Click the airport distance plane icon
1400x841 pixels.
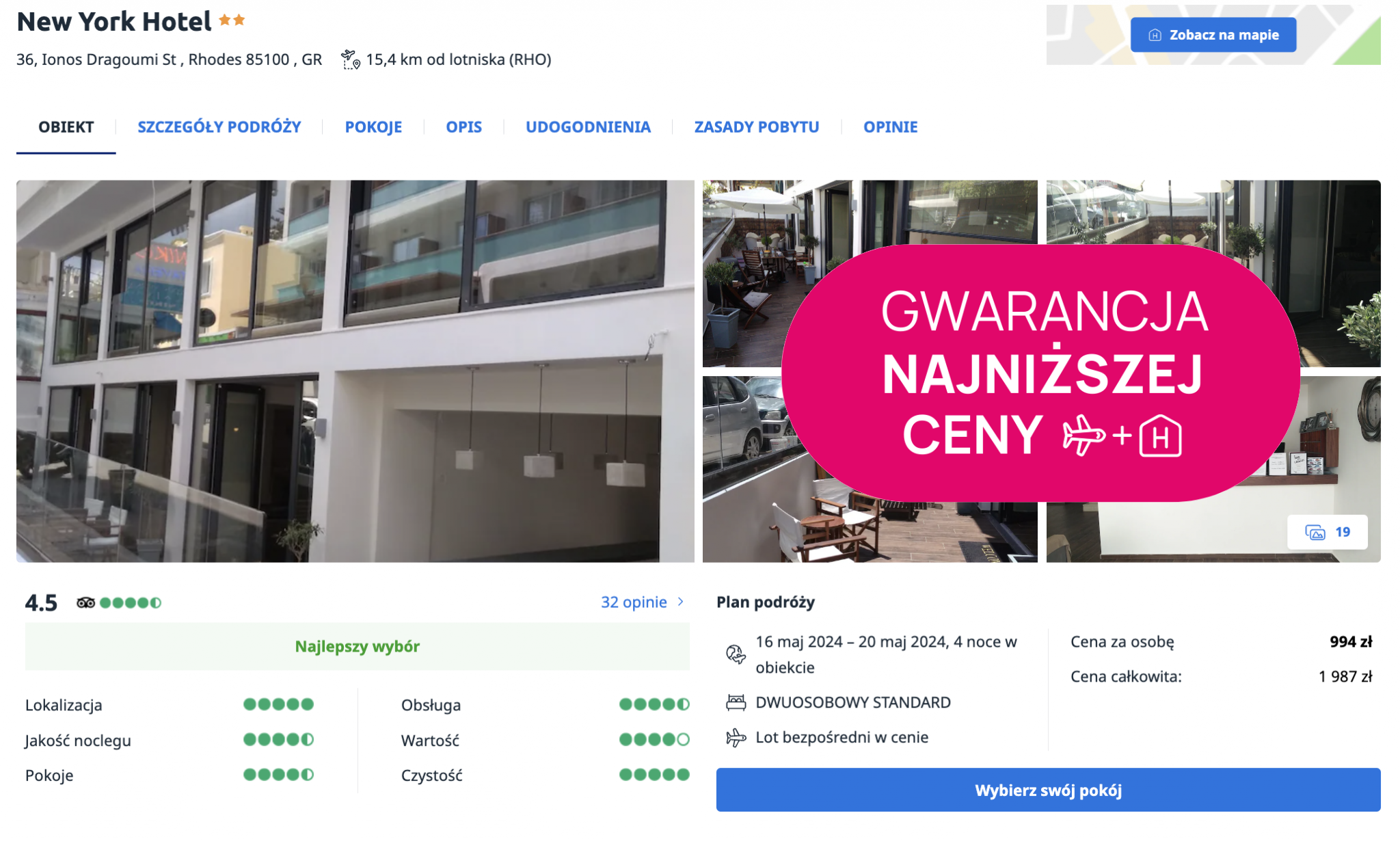[350, 59]
